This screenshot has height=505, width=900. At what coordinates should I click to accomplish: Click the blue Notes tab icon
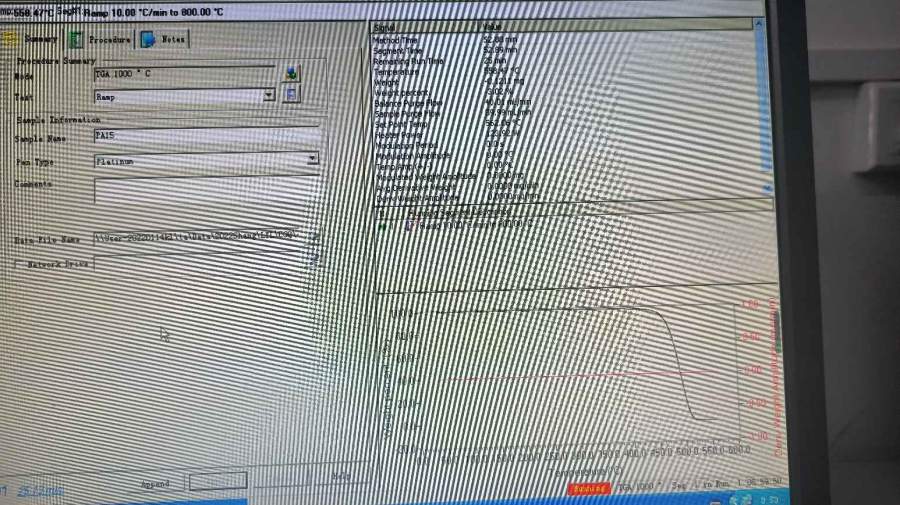click(148, 39)
